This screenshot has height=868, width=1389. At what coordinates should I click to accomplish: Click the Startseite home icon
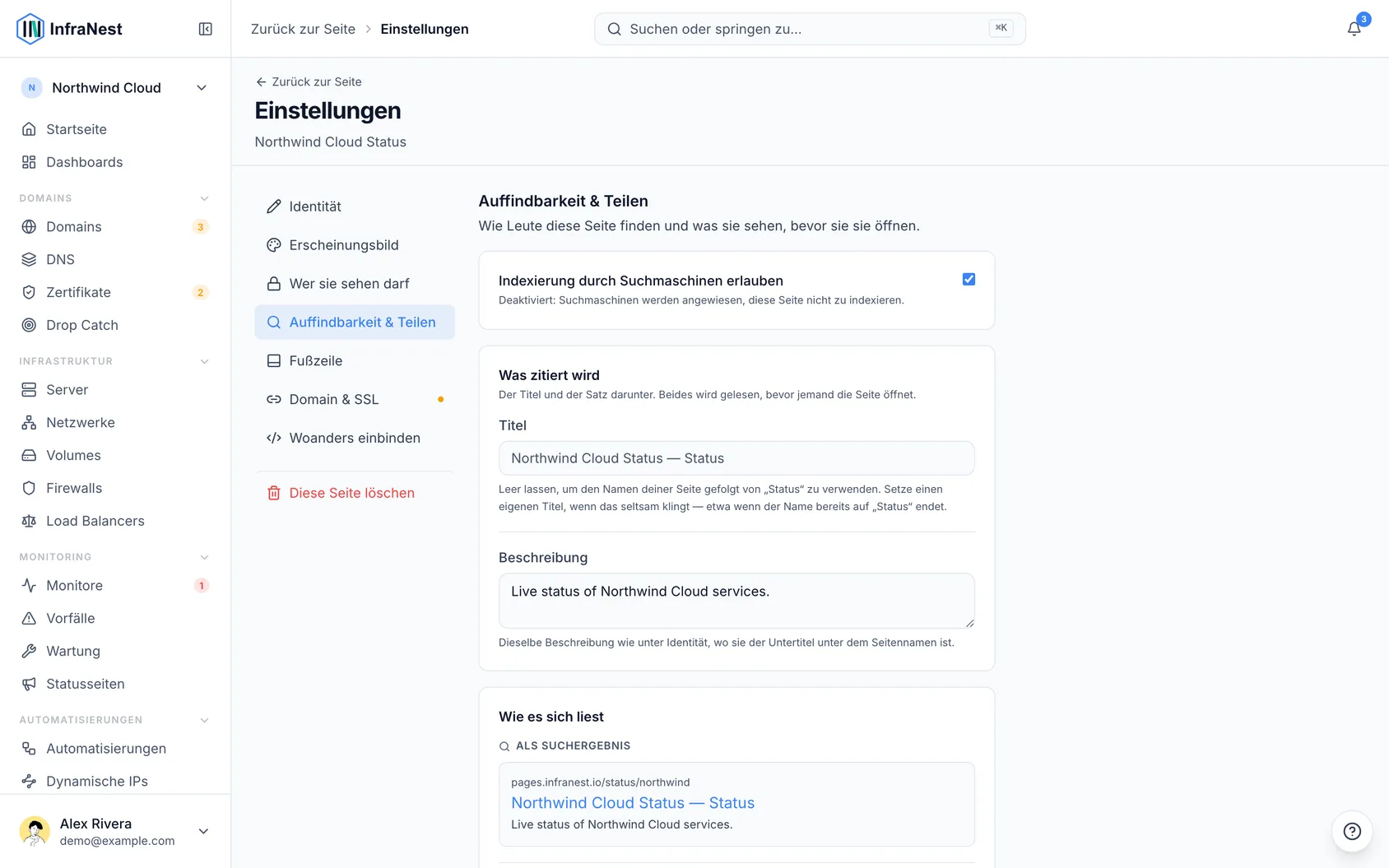click(x=29, y=129)
